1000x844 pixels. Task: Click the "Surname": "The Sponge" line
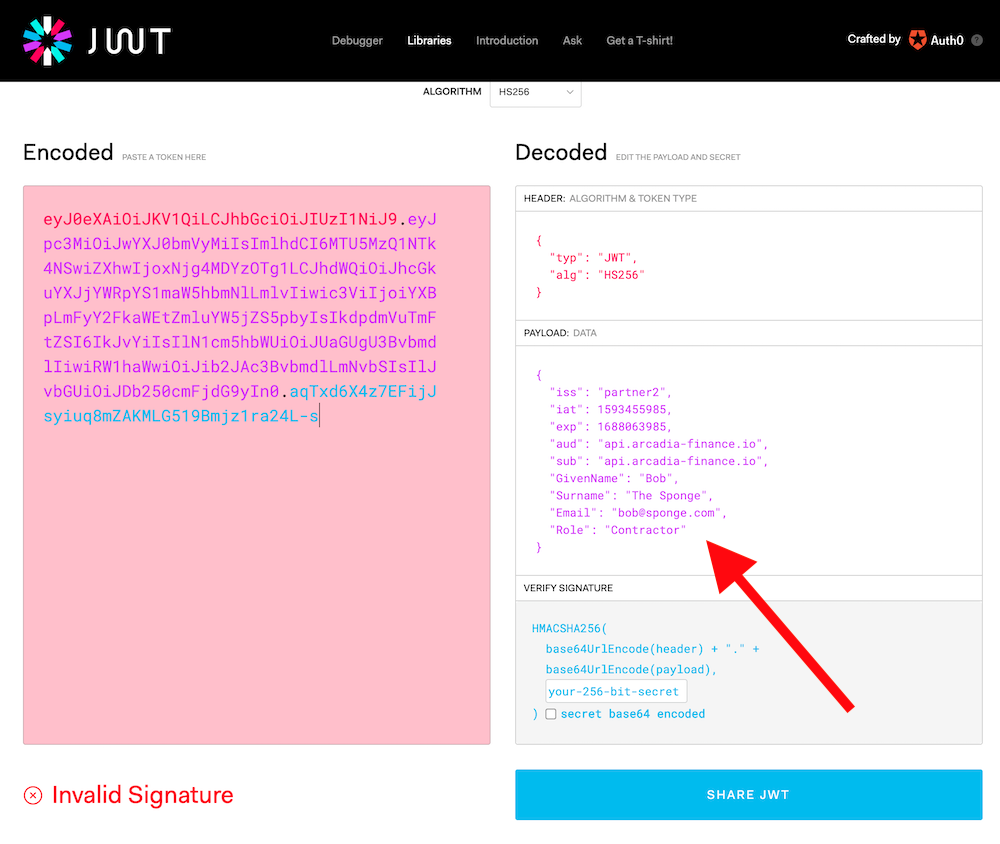tap(631, 496)
